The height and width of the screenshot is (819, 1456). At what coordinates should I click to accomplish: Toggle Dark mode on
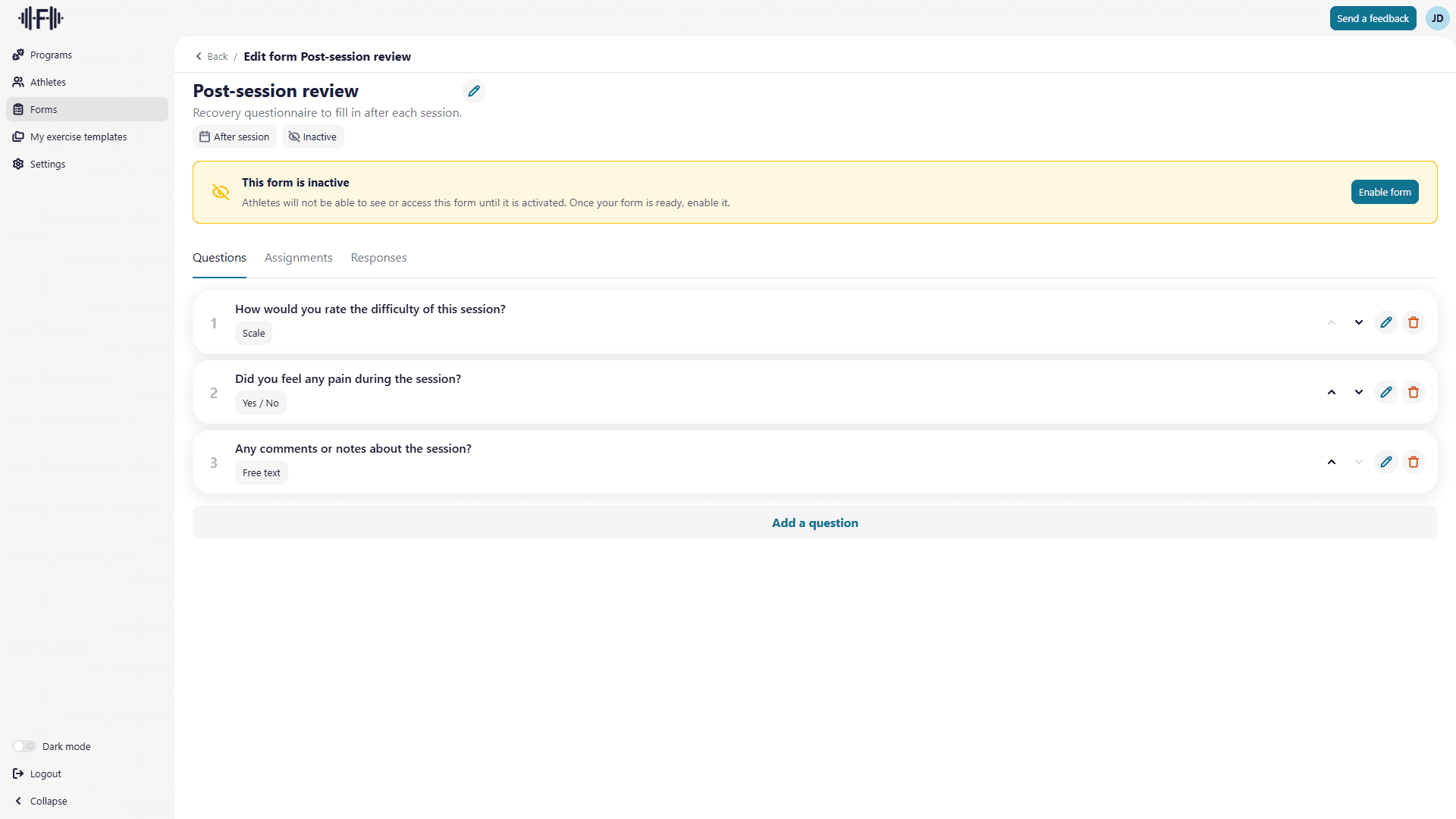tap(24, 746)
